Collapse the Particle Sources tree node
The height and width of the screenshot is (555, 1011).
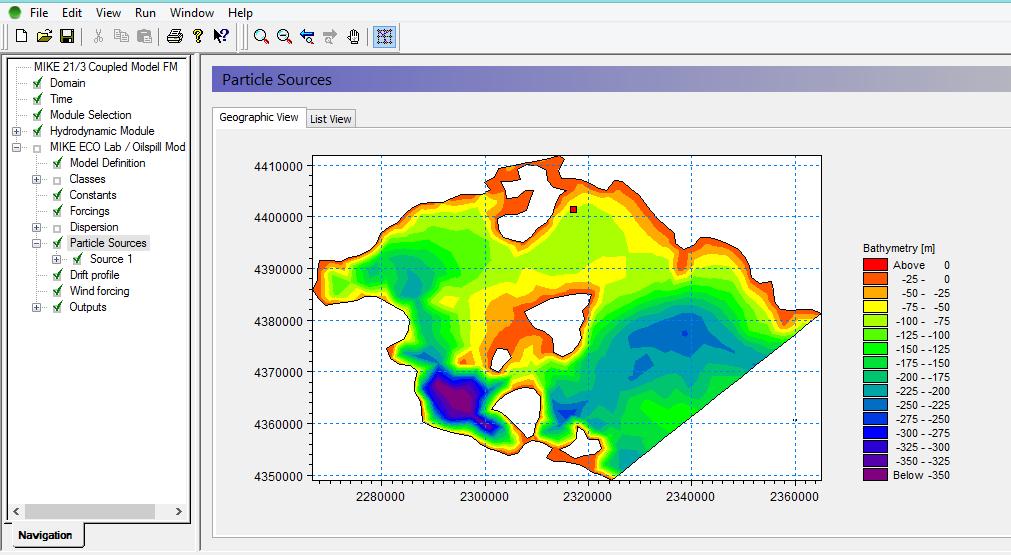click(36, 244)
